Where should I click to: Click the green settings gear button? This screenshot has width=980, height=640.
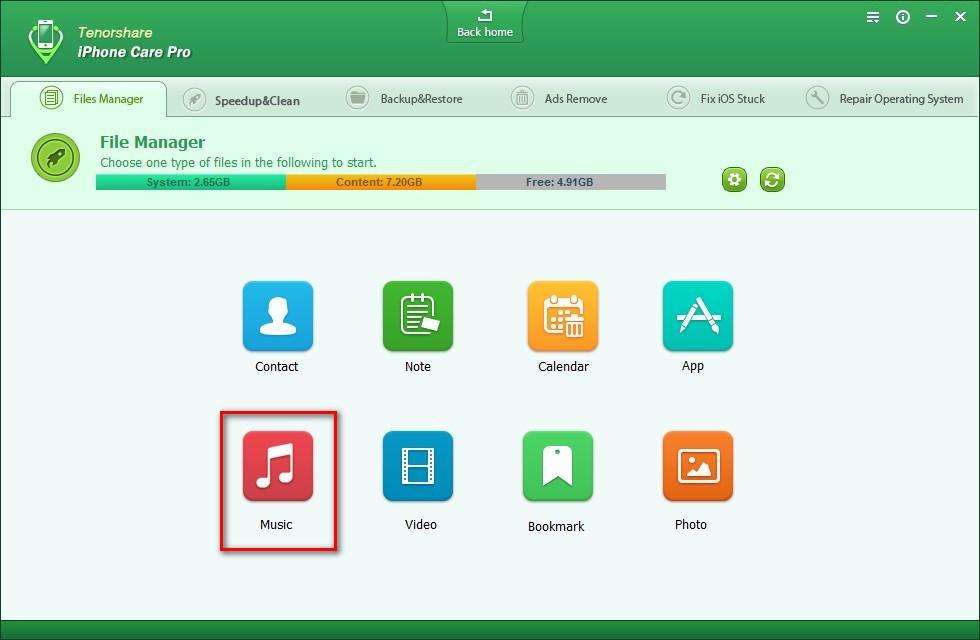tap(734, 180)
